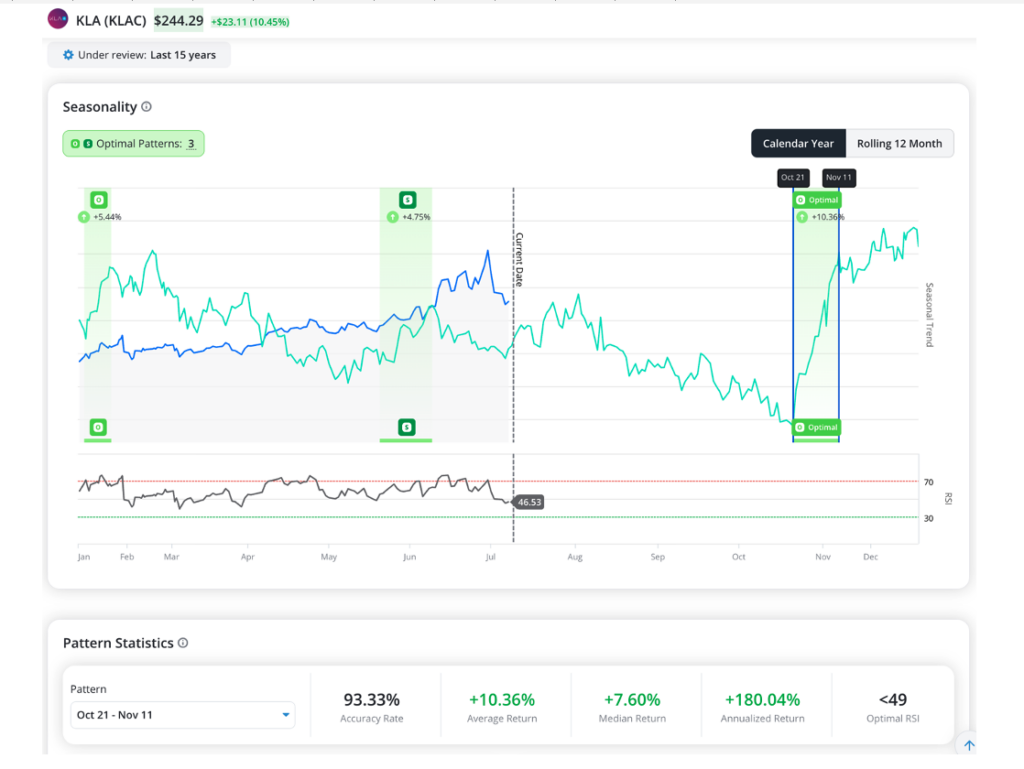Open the Pattern dropdown Oct 21 - Nov 11

coord(182,715)
